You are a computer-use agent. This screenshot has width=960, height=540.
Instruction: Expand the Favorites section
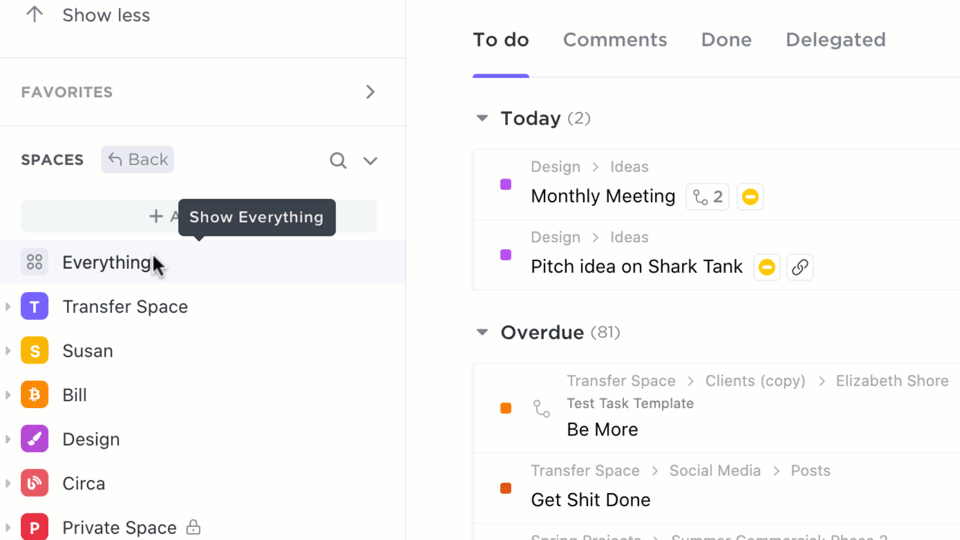coord(370,92)
